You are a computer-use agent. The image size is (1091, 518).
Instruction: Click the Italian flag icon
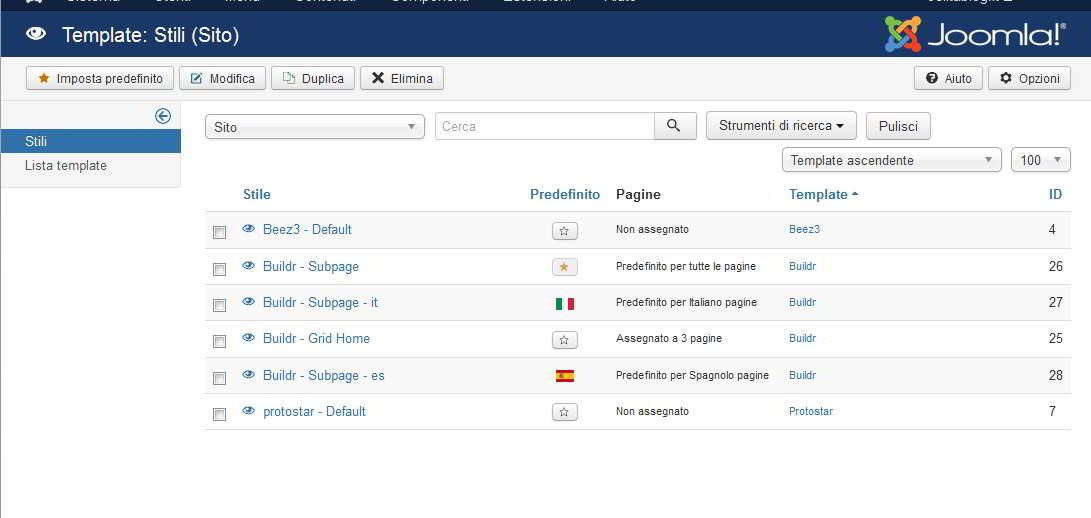565,304
